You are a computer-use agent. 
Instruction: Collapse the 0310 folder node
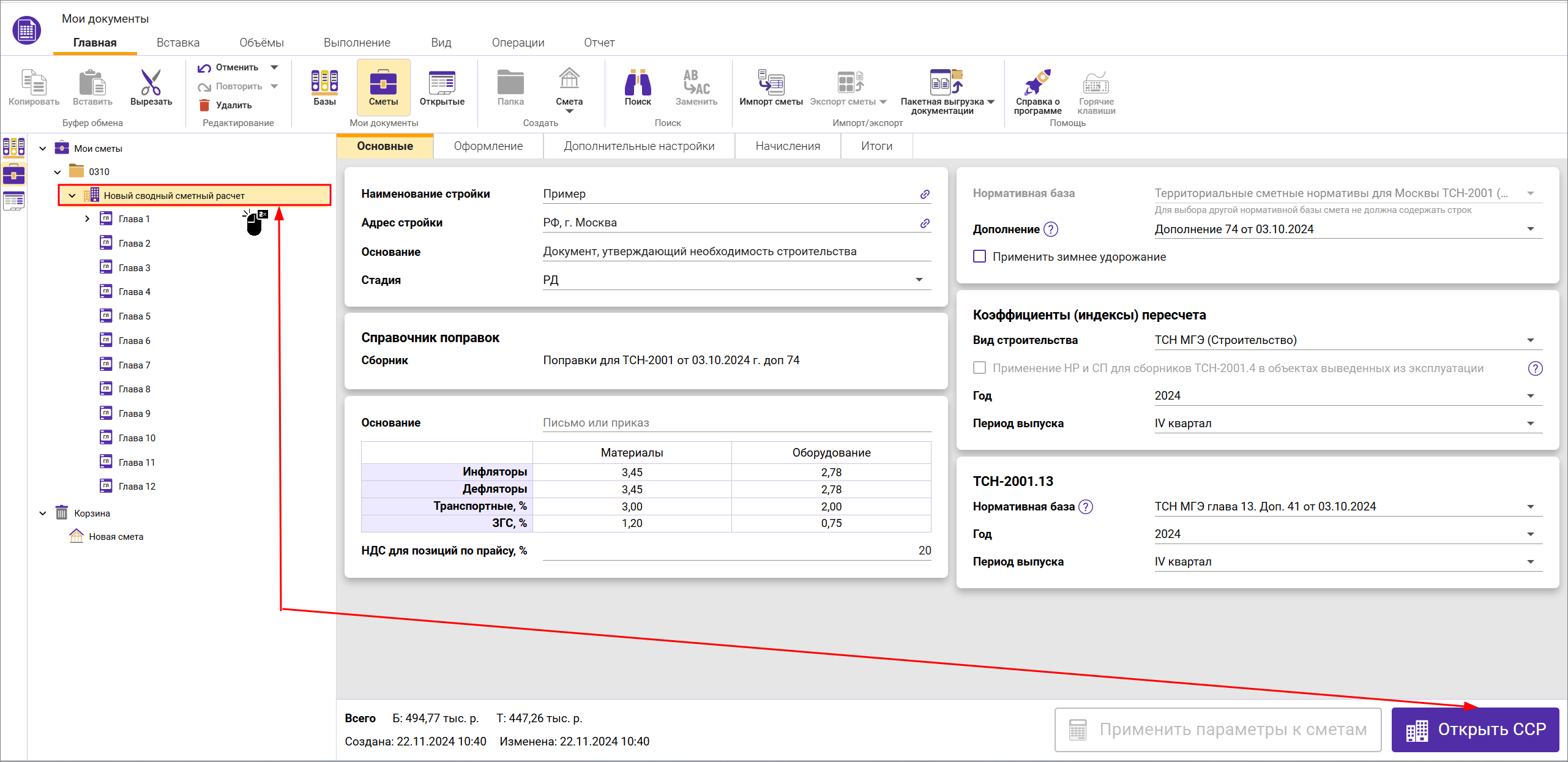pyautogui.click(x=58, y=172)
